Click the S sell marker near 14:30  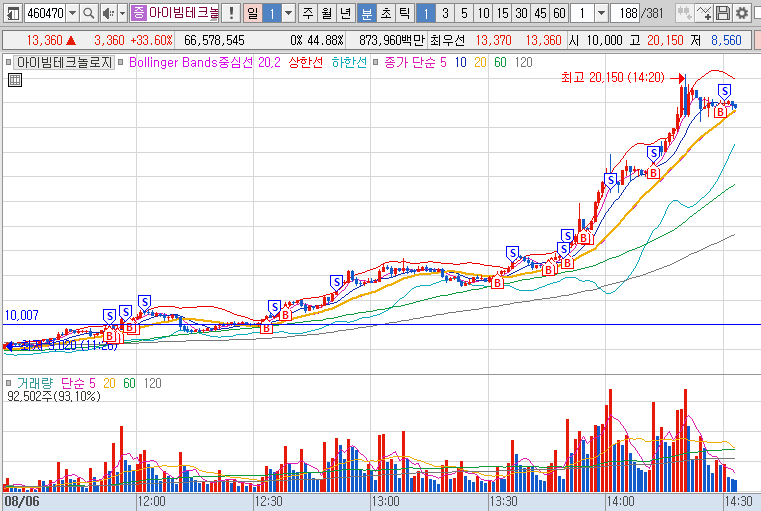point(725,91)
